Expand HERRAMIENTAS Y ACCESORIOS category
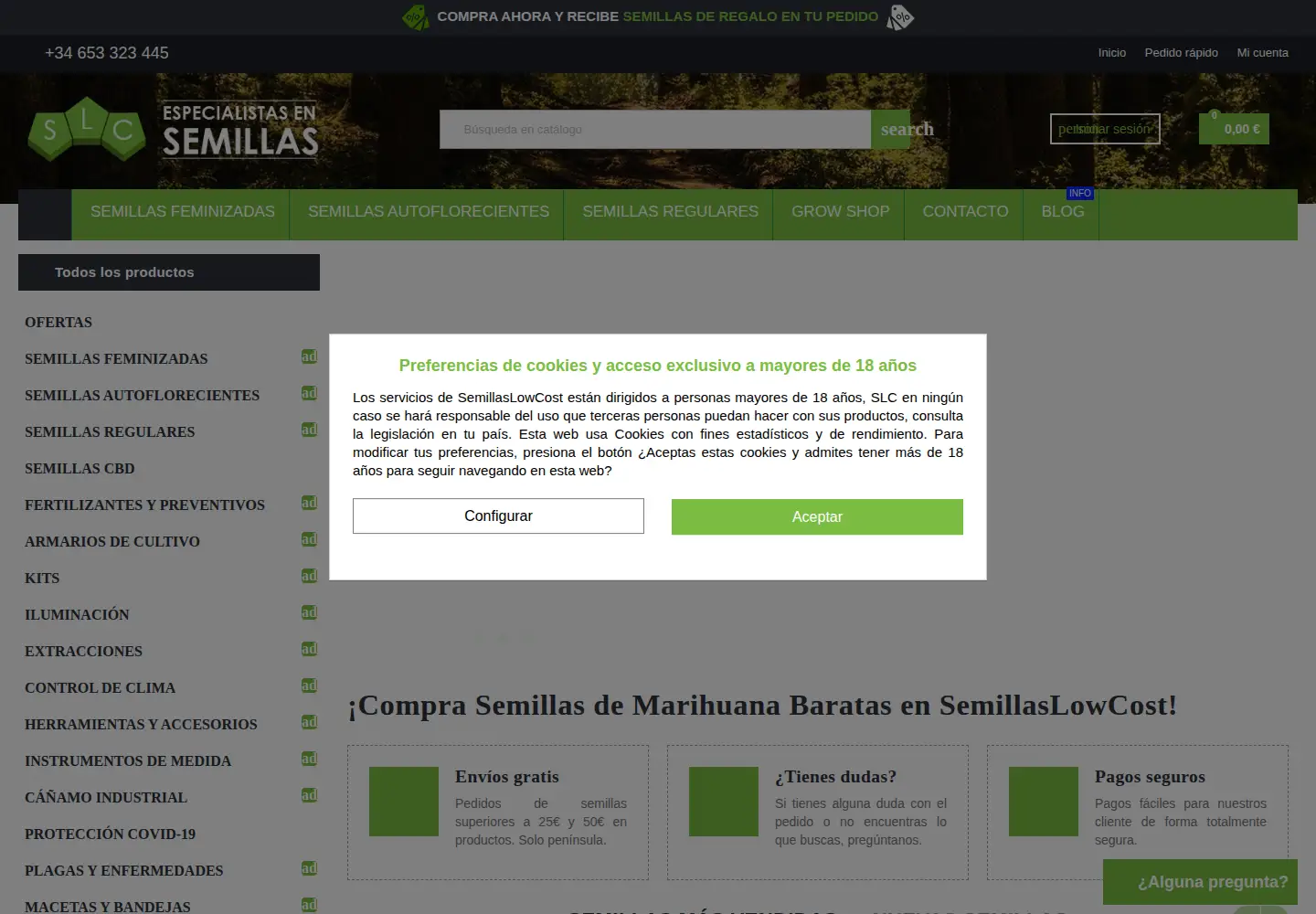Image resolution: width=1316 pixels, height=914 pixels. pos(309,722)
